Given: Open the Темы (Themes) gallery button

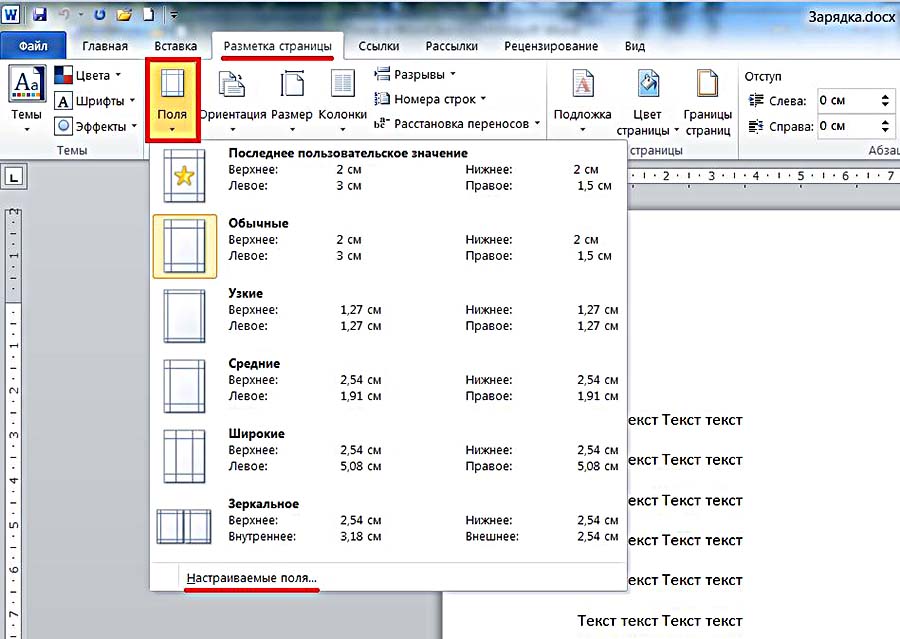Looking at the screenshot, I should (26, 95).
